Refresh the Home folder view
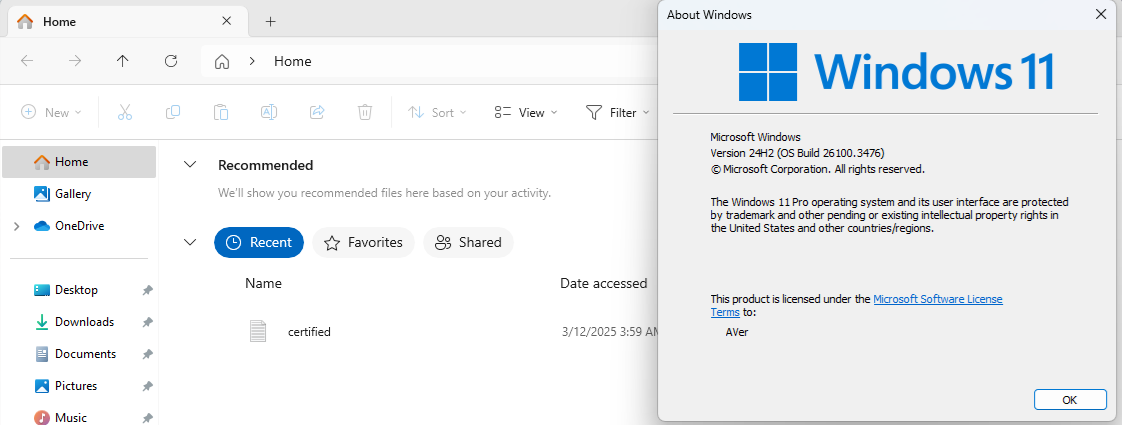The height and width of the screenshot is (425, 1122). (x=171, y=61)
